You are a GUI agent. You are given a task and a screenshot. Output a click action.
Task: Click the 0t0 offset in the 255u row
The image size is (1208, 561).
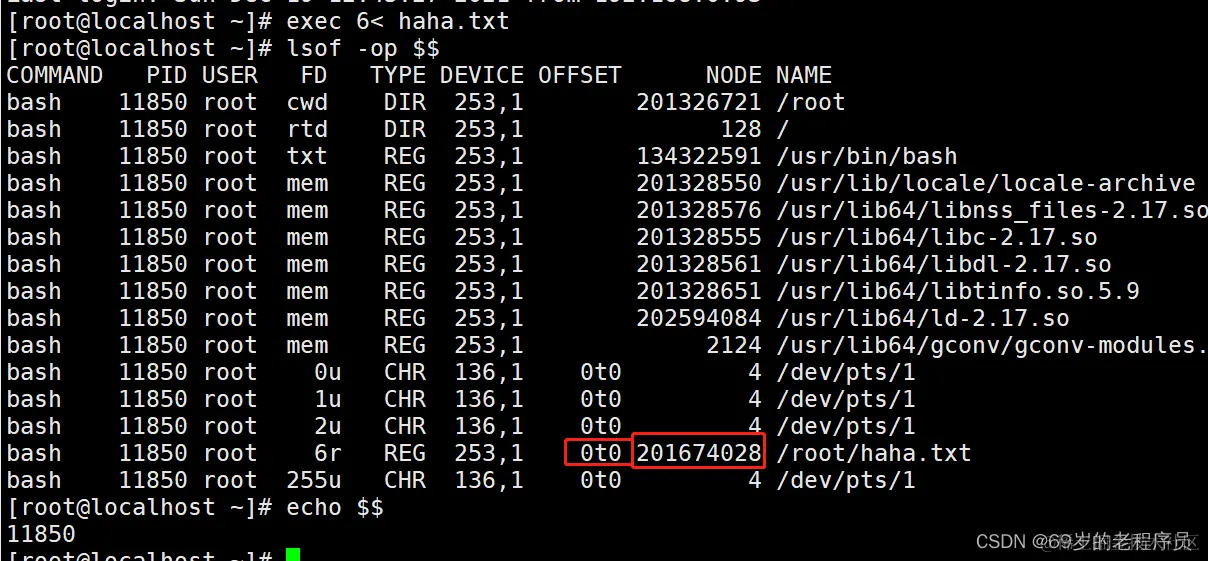point(601,480)
